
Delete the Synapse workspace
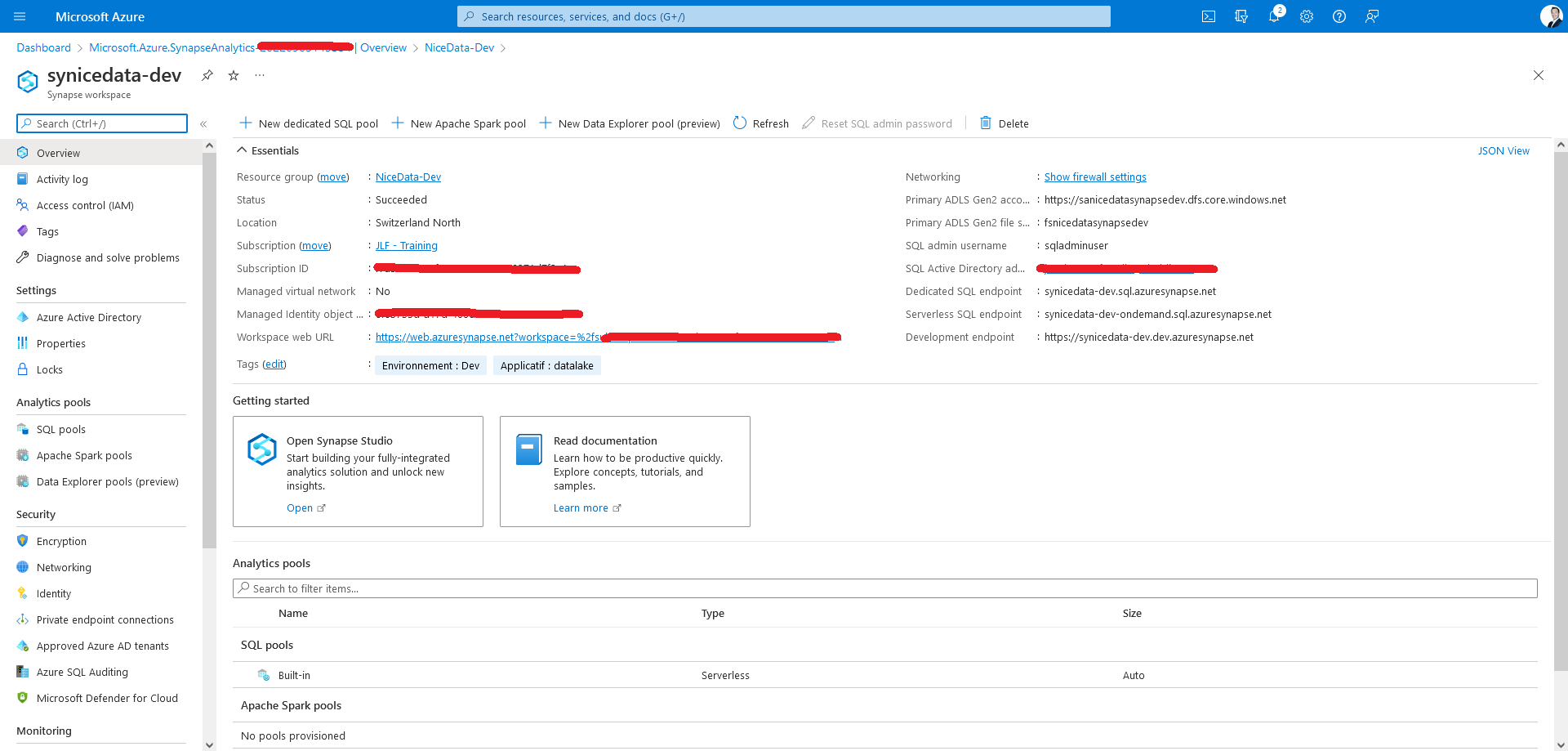click(x=1004, y=123)
